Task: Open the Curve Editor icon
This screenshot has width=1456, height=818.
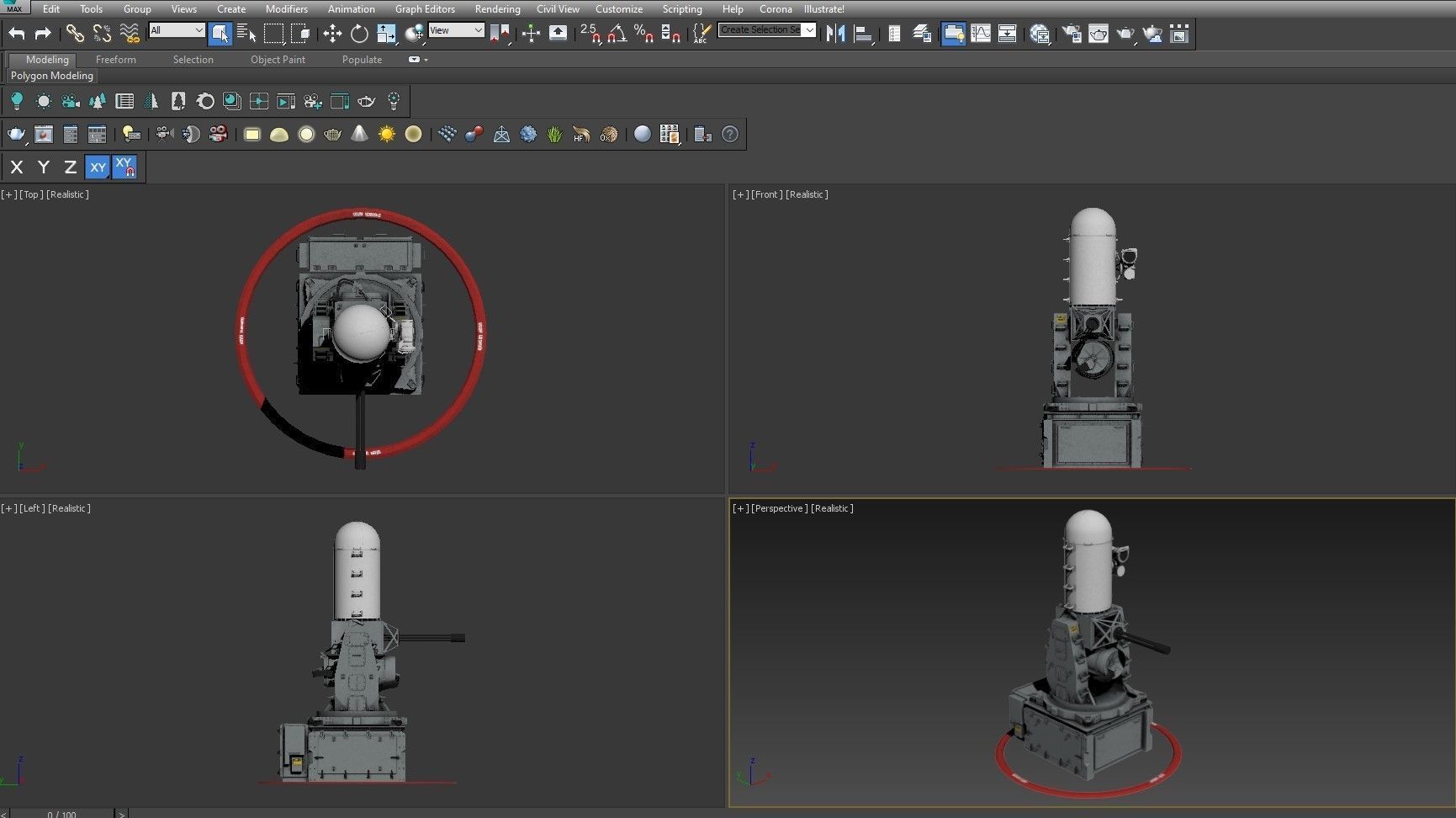Action: pyautogui.click(x=980, y=34)
